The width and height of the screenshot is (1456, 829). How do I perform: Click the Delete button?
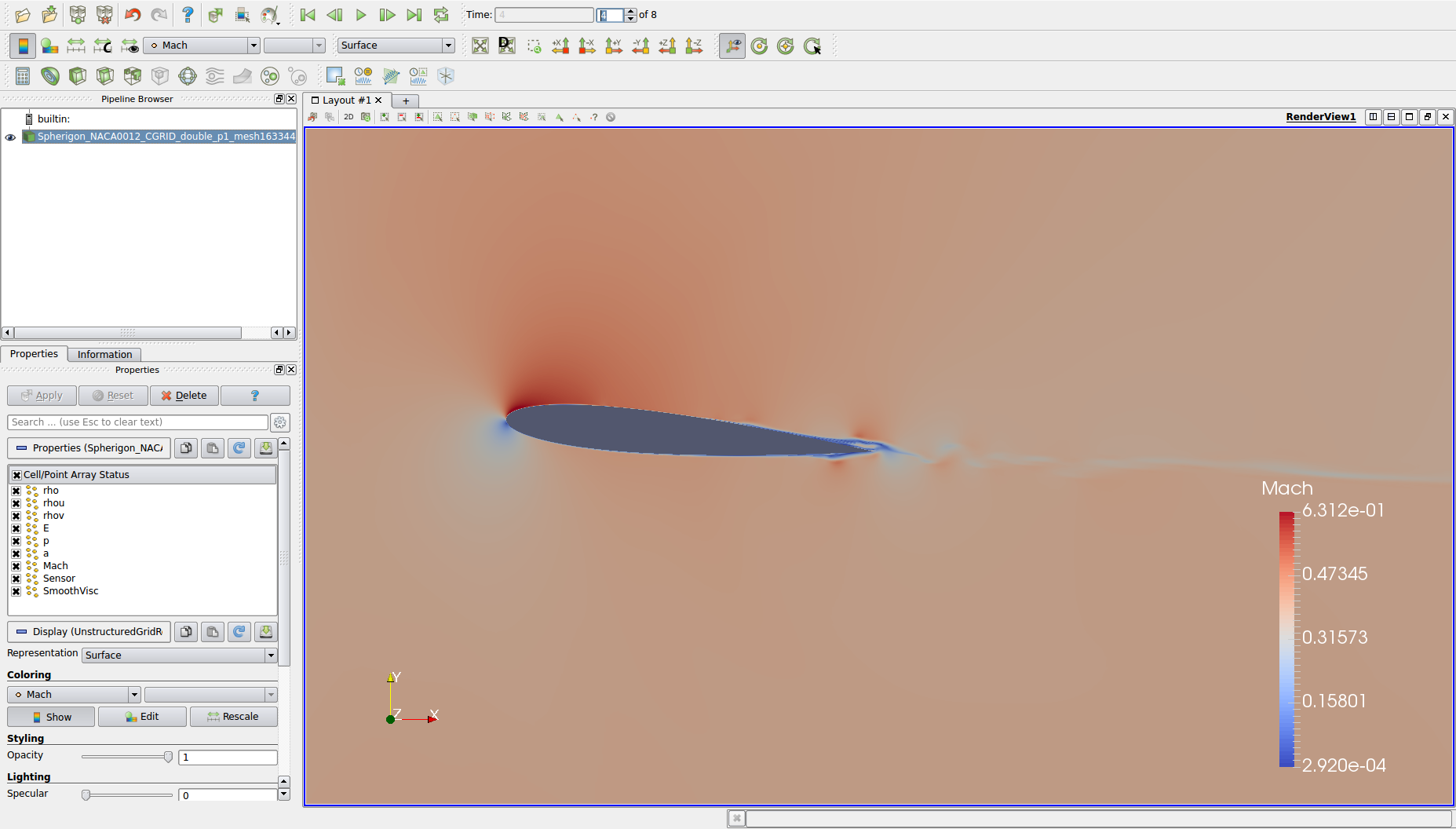[x=184, y=396]
